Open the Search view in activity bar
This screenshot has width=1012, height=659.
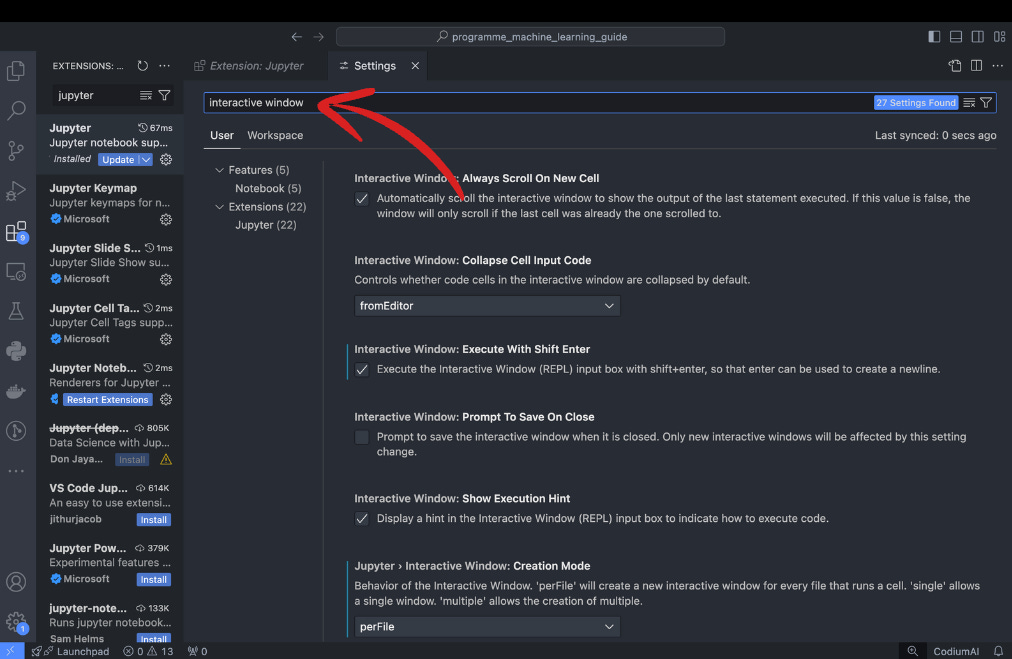coord(16,110)
